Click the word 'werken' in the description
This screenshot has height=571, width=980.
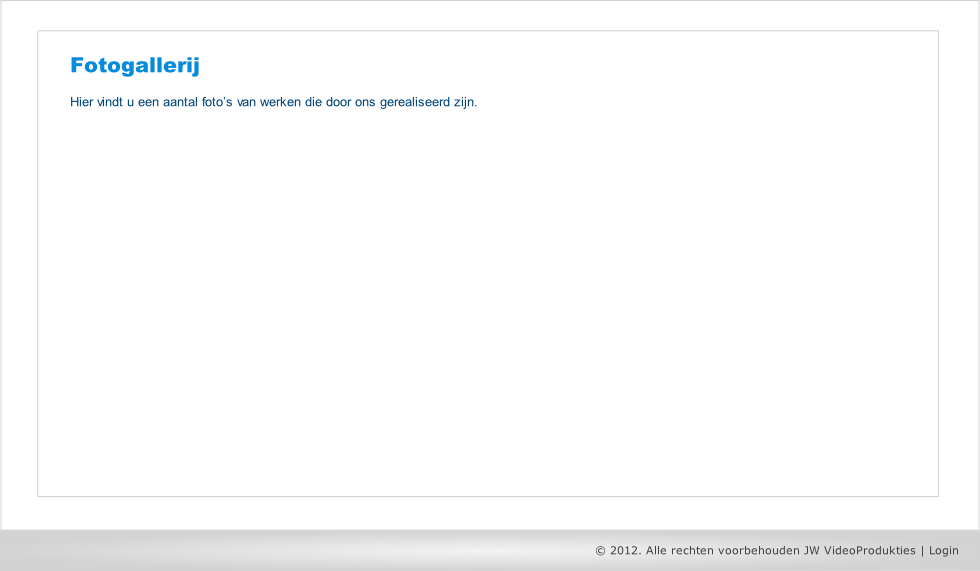(280, 102)
